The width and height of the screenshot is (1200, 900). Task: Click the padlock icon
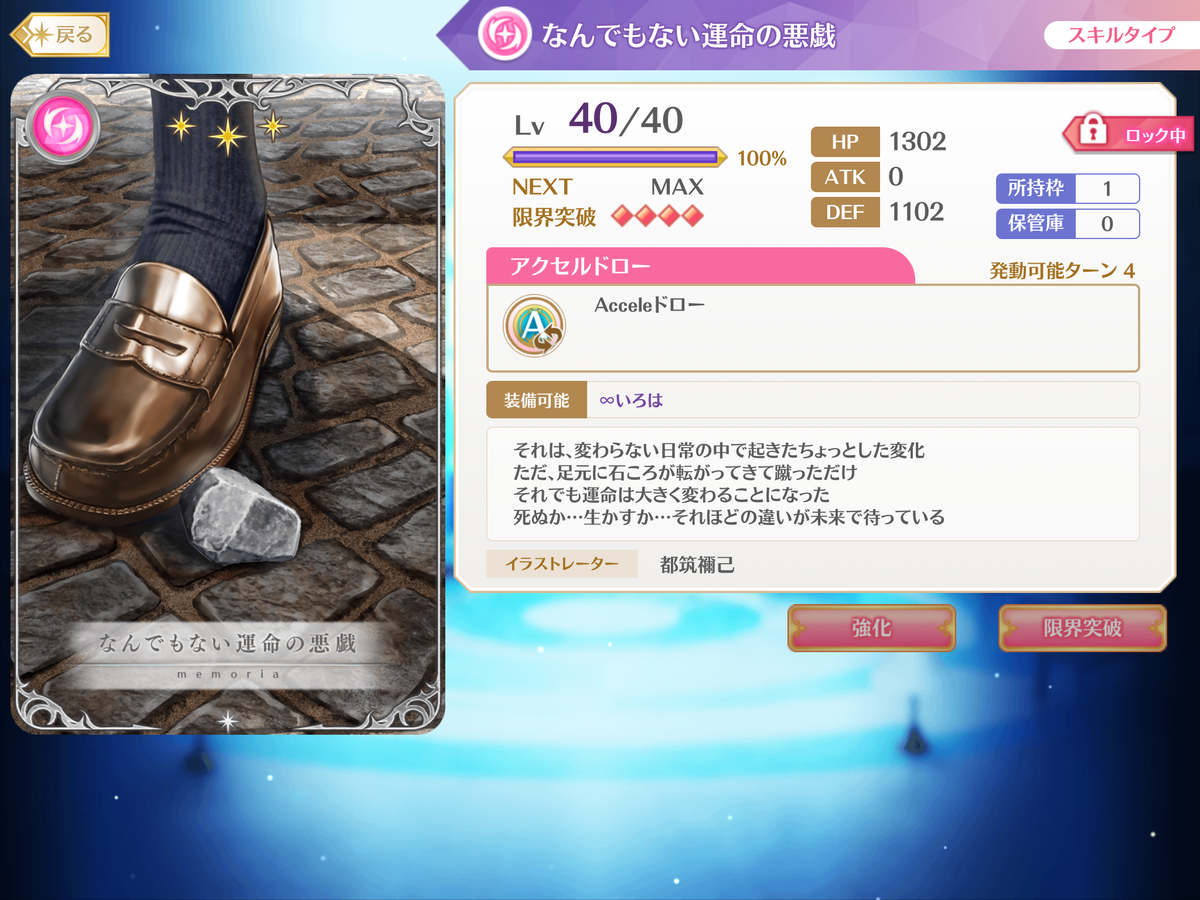pyautogui.click(x=1094, y=133)
